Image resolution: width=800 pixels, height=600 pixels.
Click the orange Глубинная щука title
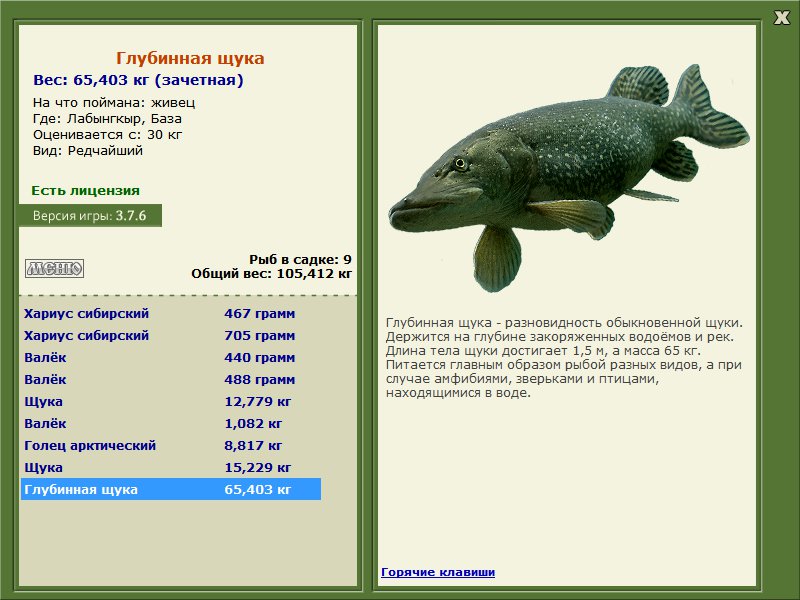(190, 58)
